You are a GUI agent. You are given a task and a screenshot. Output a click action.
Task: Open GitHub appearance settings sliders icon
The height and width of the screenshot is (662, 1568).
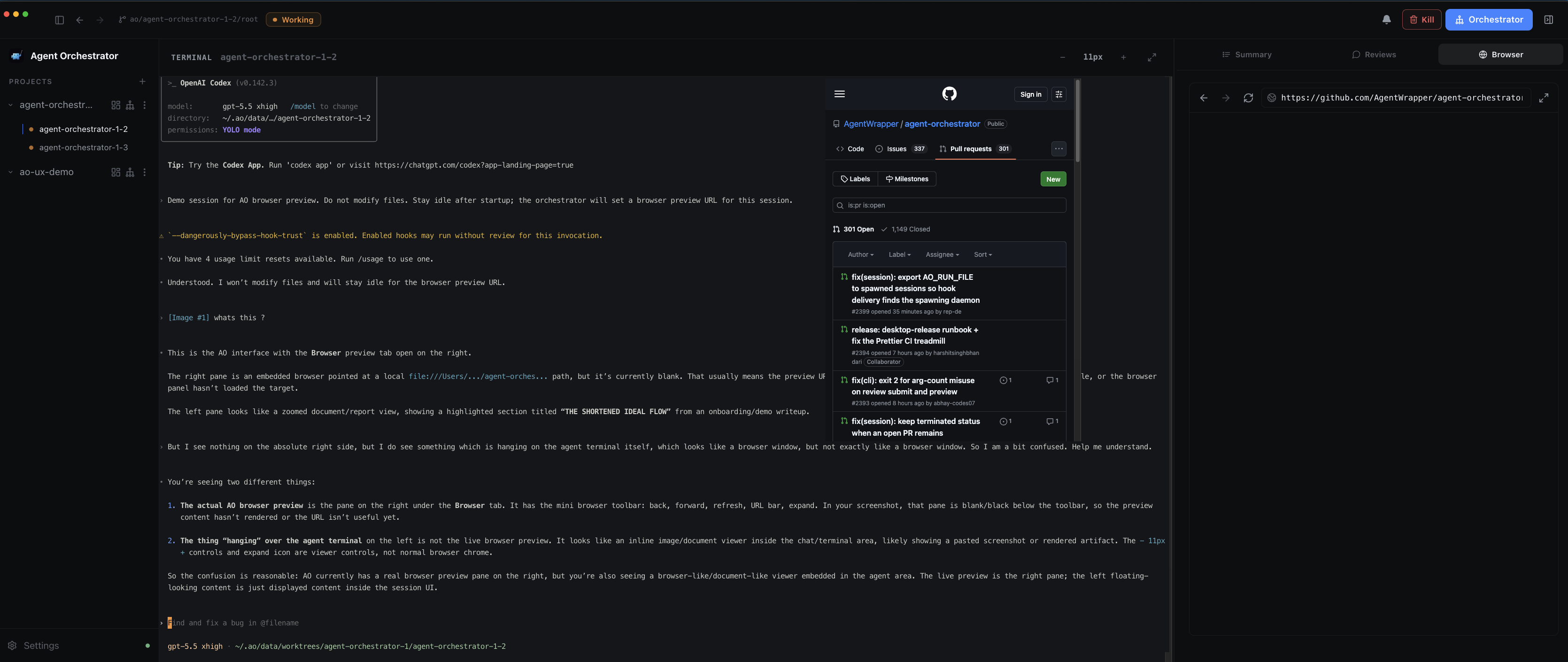[1058, 94]
